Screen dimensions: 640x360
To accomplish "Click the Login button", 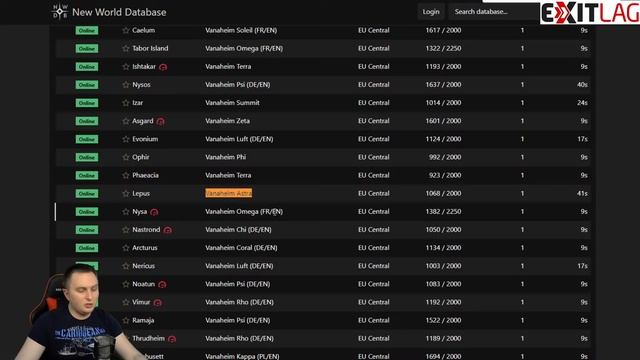I will [x=431, y=11].
